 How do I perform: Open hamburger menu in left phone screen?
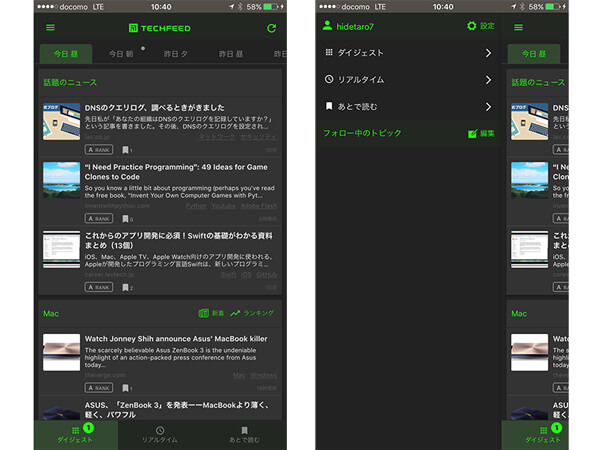point(51,28)
